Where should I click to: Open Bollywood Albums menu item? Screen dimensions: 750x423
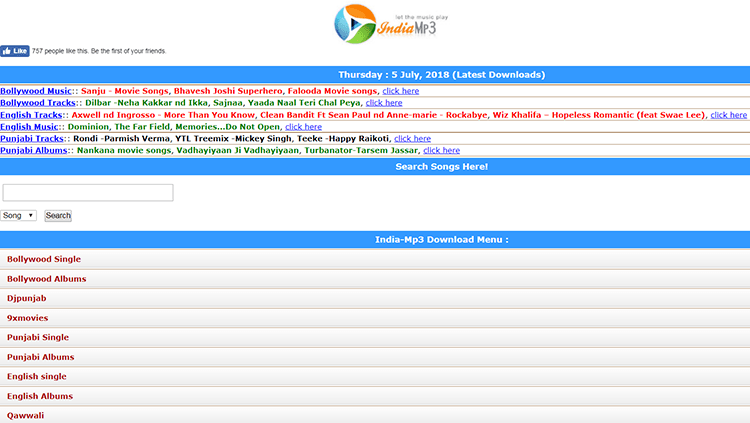[375, 278]
